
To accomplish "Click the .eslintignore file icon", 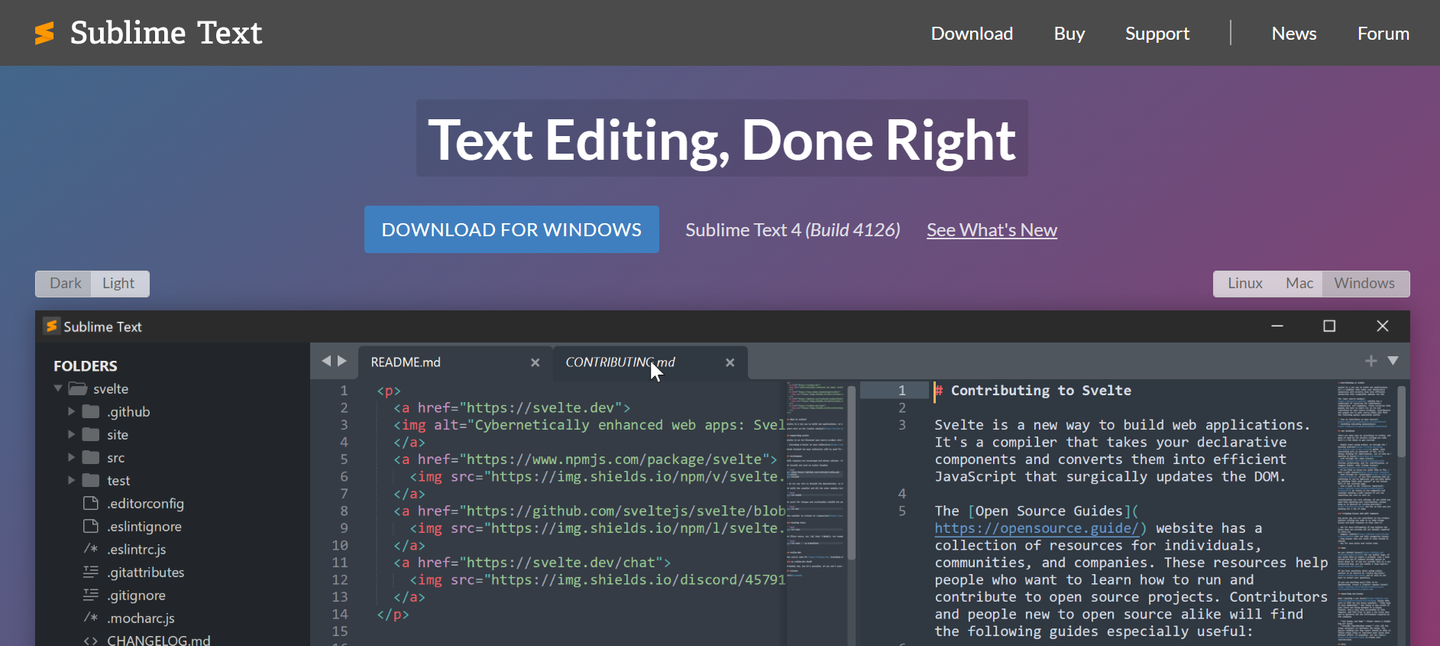I will coord(91,526).
